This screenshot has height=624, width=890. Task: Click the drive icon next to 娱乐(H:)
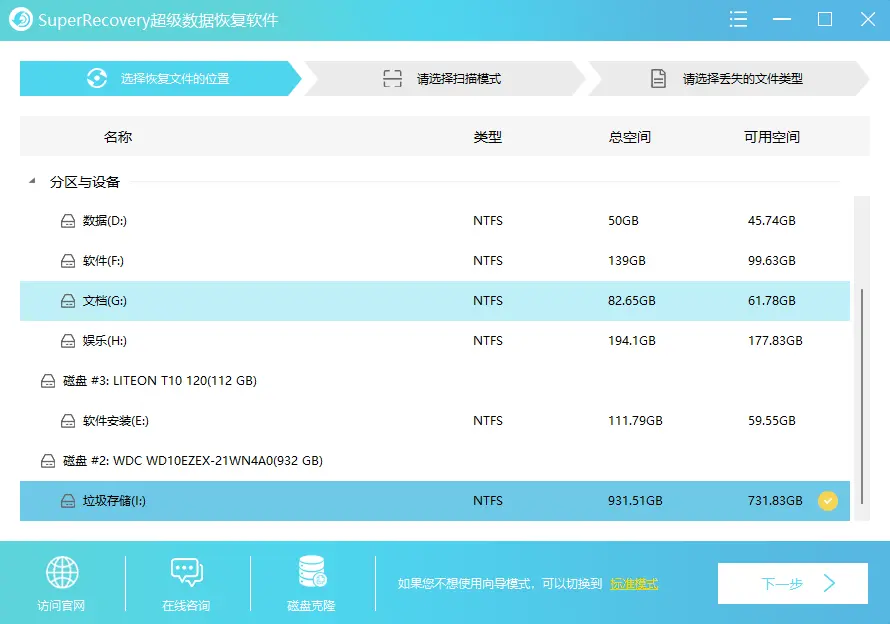(x=68, y=341)
